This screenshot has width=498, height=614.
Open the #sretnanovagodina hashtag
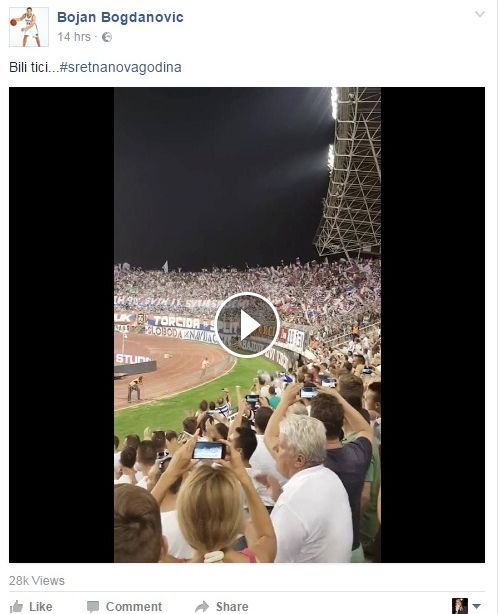click(x=121, y=67)
